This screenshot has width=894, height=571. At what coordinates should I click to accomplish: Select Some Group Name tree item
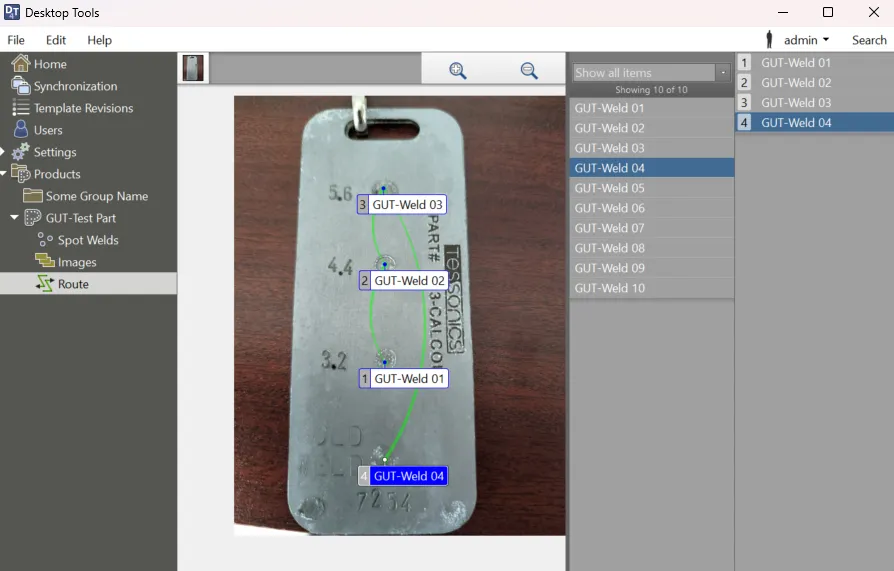tap(97, 196)
